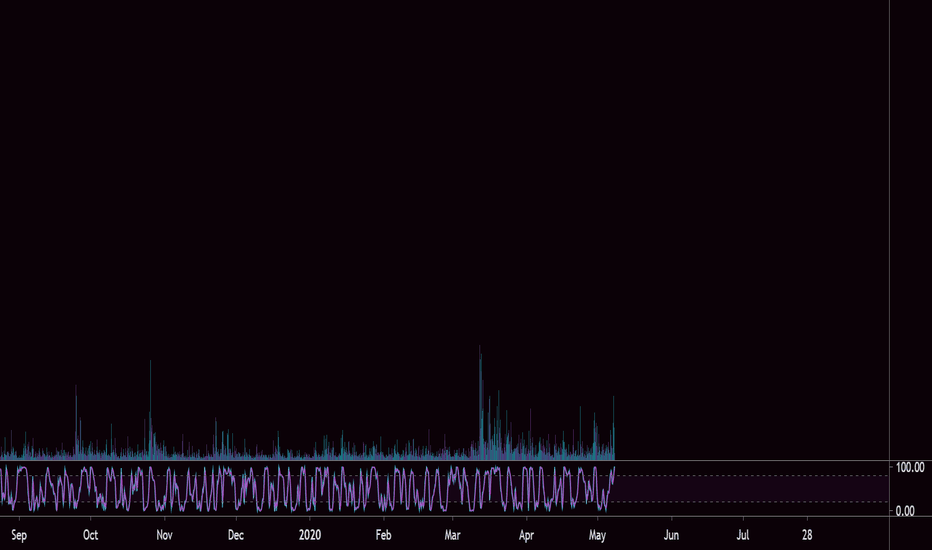Screen dimensions: 932x550
Task: Click the Apr label on time axis
Action: click(526, 535)
